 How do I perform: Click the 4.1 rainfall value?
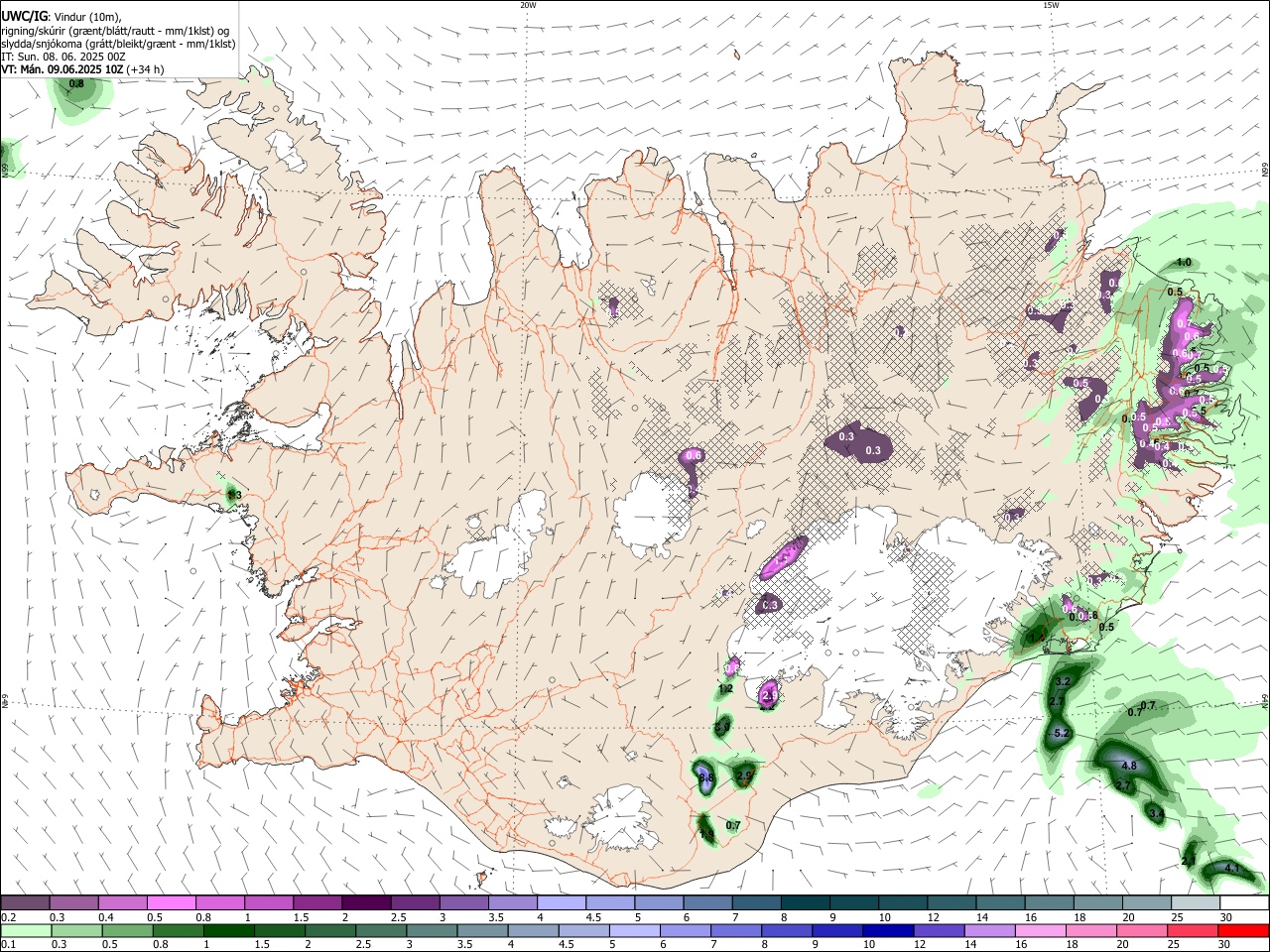pos(1232,868)
